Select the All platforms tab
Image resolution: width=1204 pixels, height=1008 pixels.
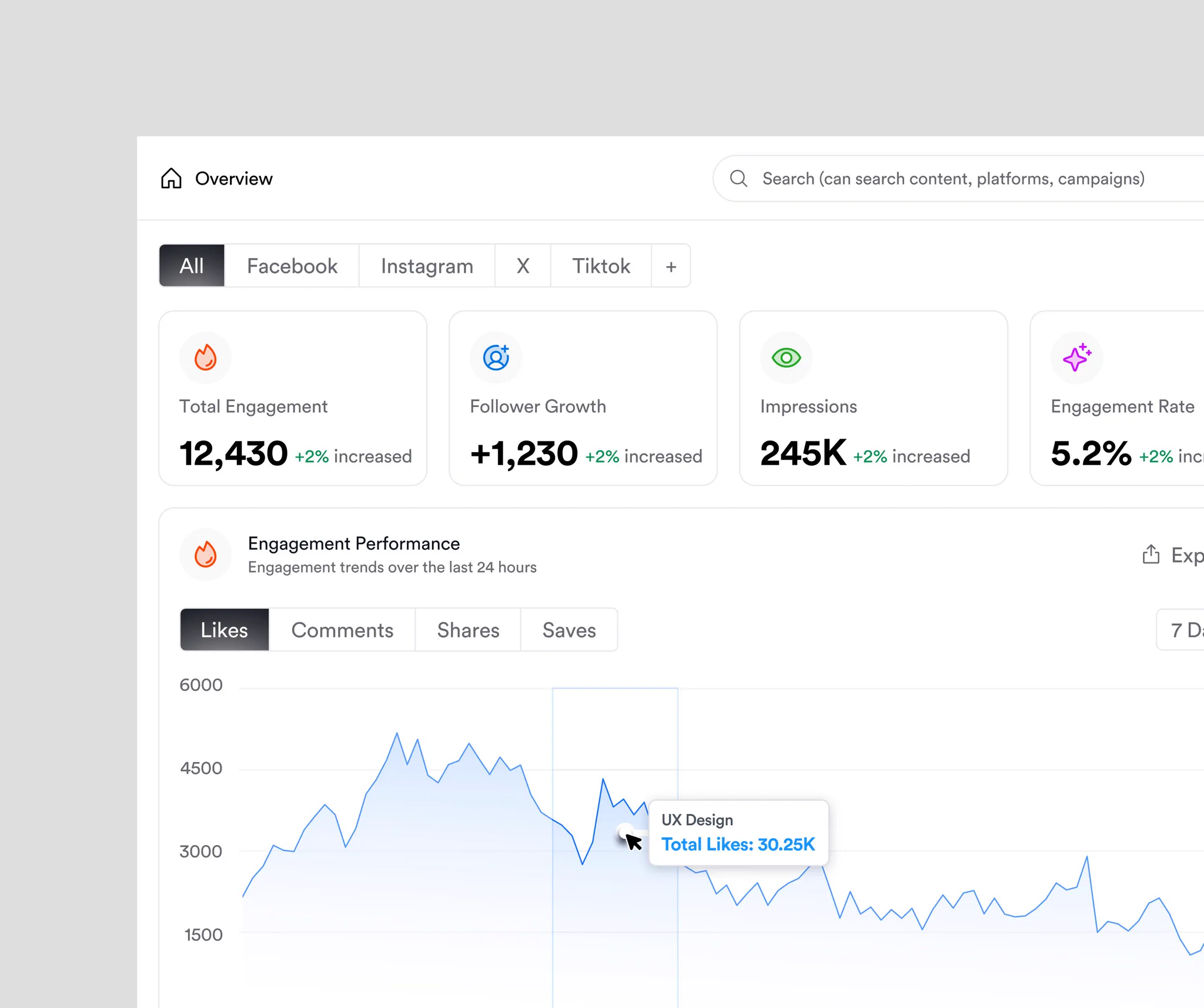tap(192, 266)
